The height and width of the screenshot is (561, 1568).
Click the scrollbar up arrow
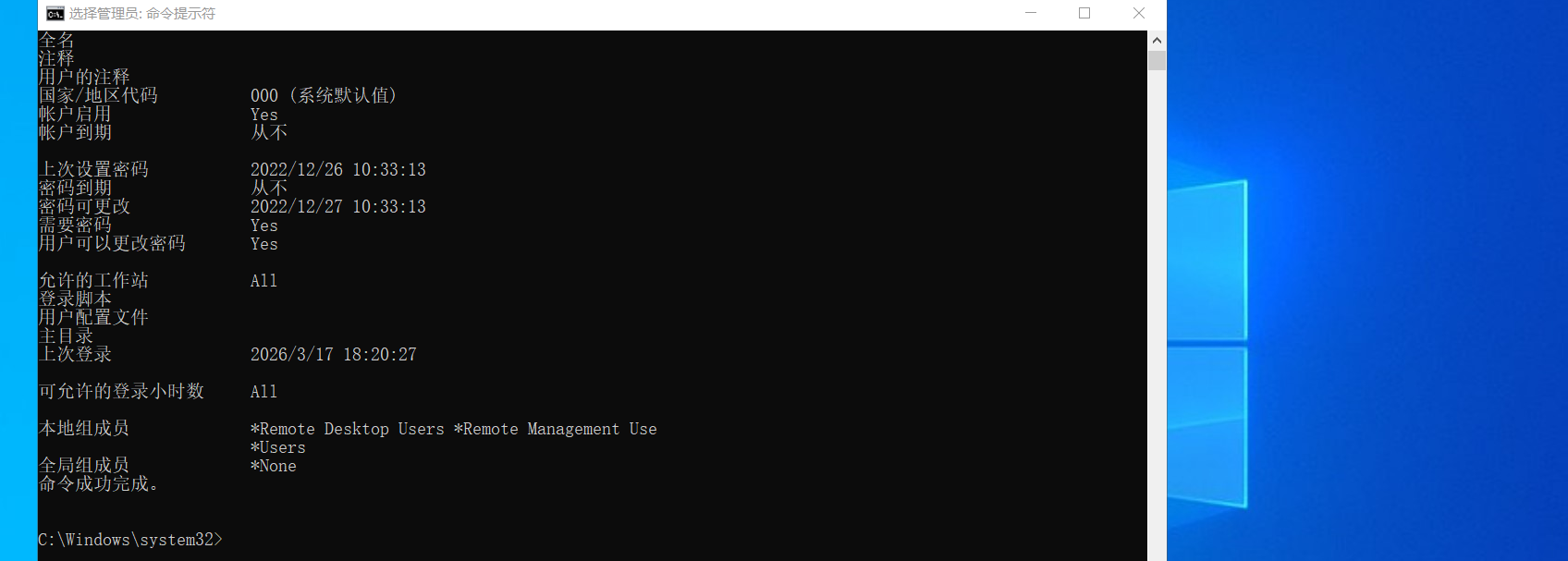(x=1157, y=41)
